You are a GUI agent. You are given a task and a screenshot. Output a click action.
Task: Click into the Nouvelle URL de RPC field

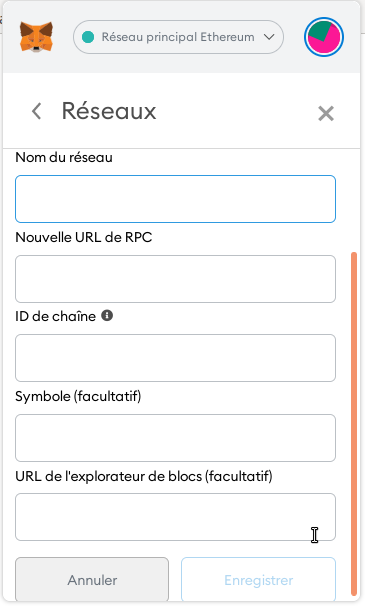point(176,279)
